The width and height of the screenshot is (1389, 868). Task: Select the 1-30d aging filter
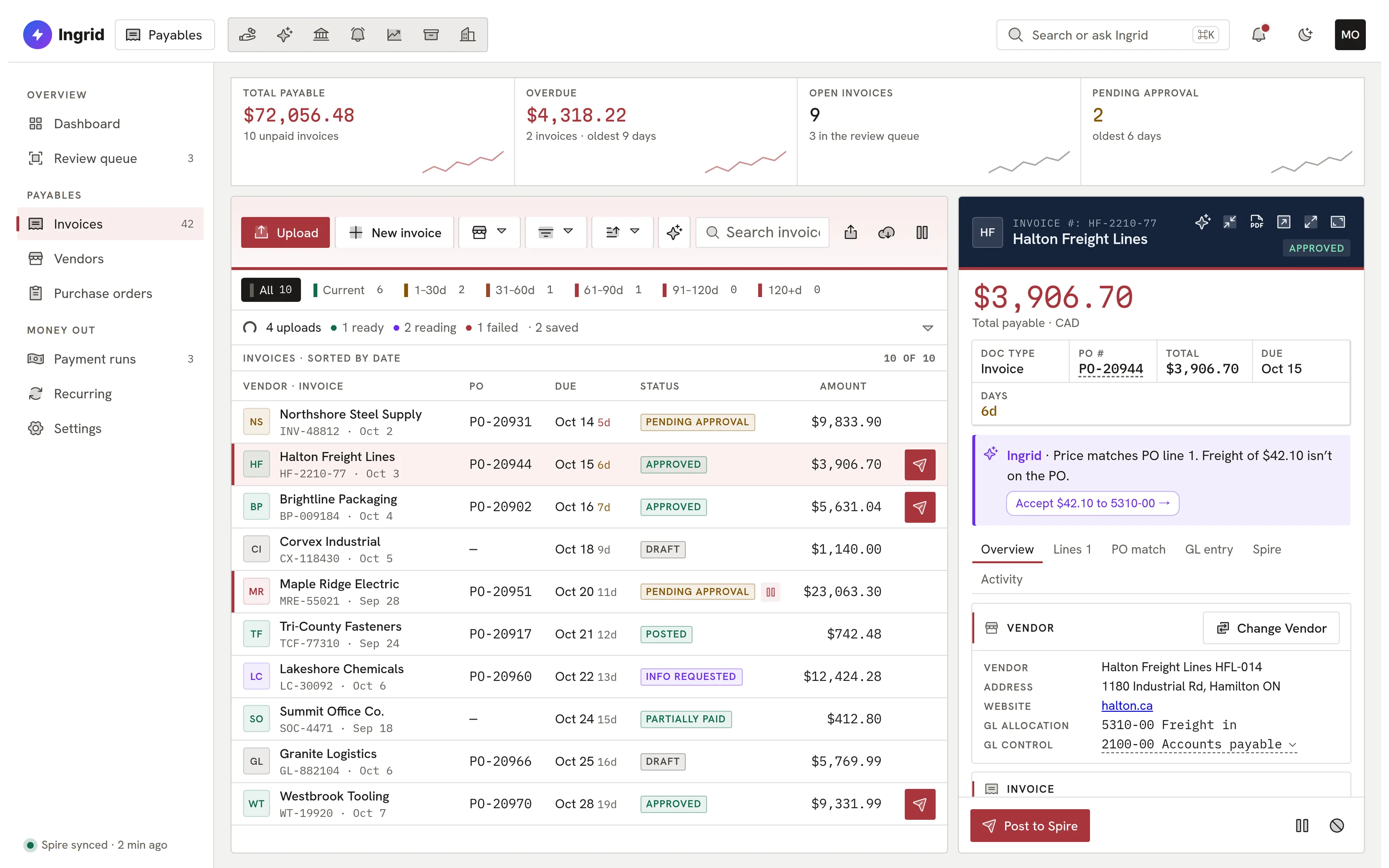[435, 290]
